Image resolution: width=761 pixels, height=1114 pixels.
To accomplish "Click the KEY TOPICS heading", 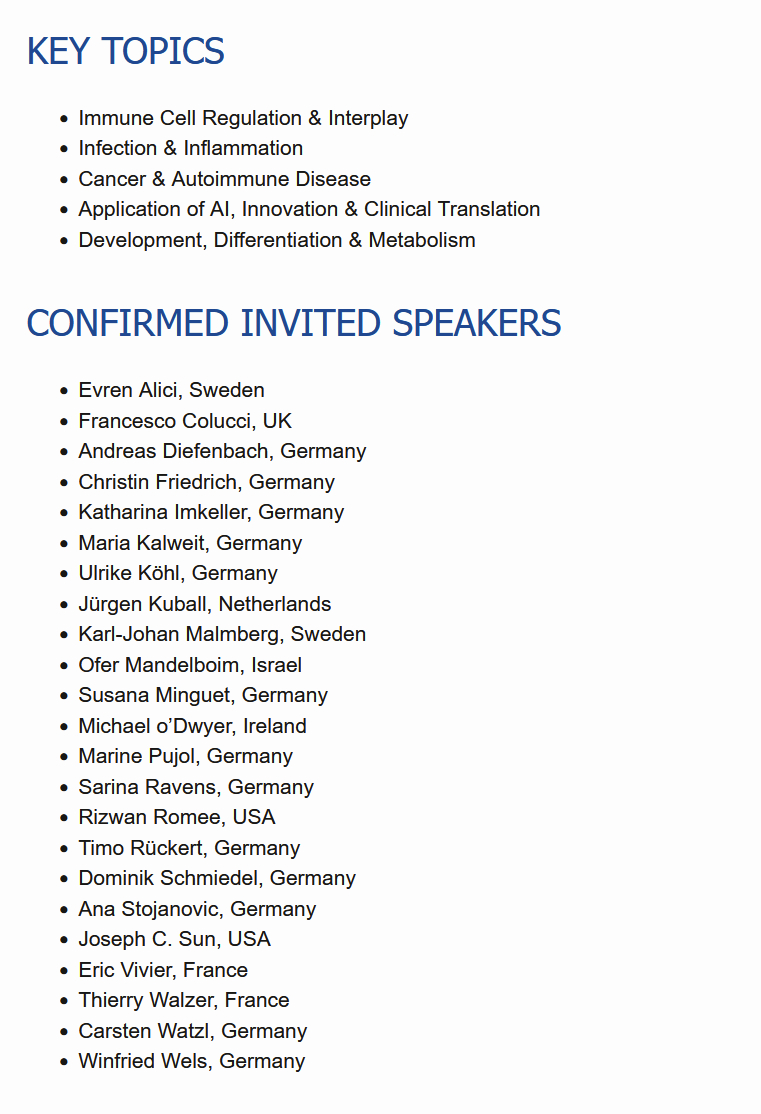I will pos(125,51).
